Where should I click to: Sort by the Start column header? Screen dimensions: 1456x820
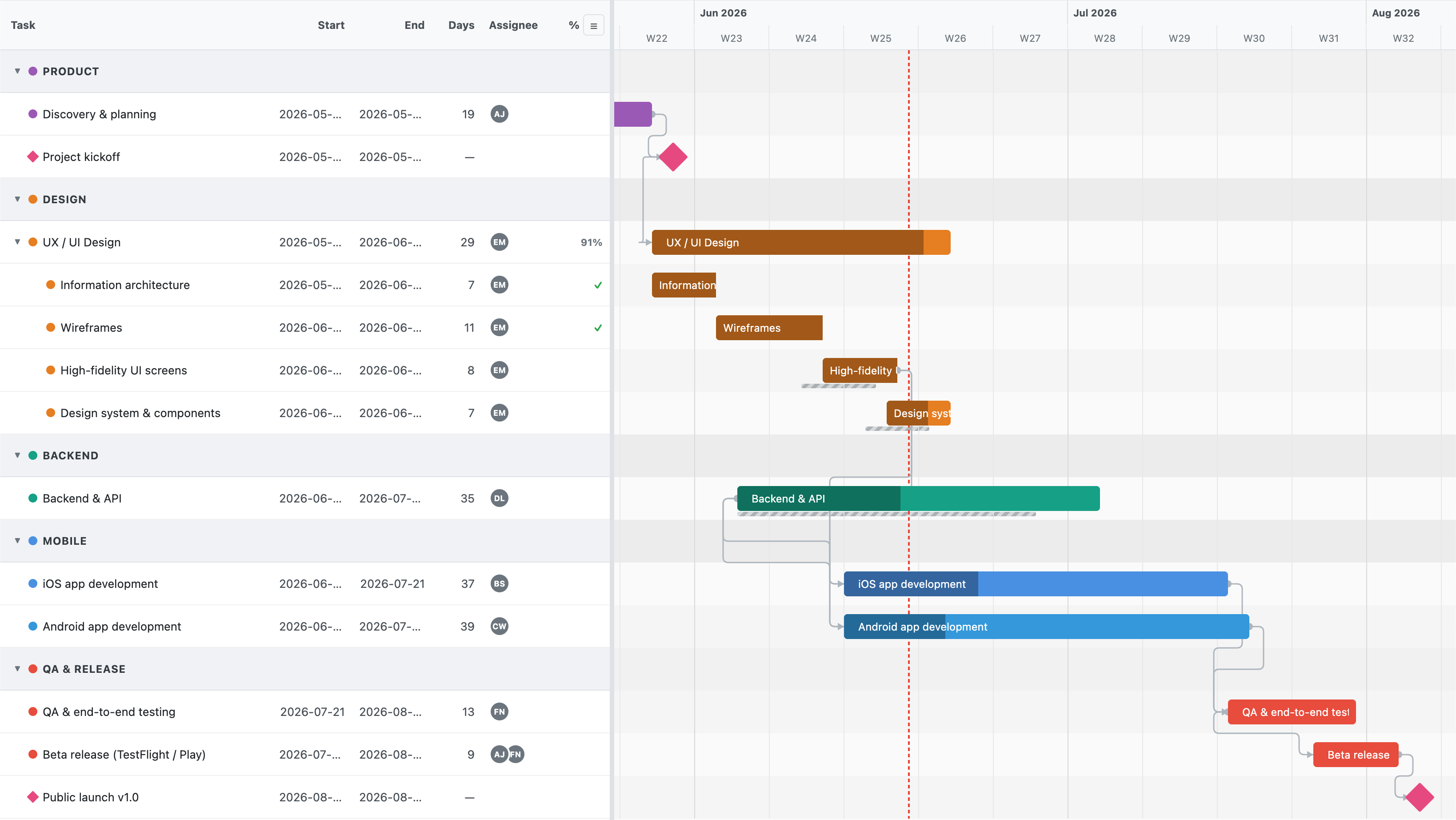point(331,25)
